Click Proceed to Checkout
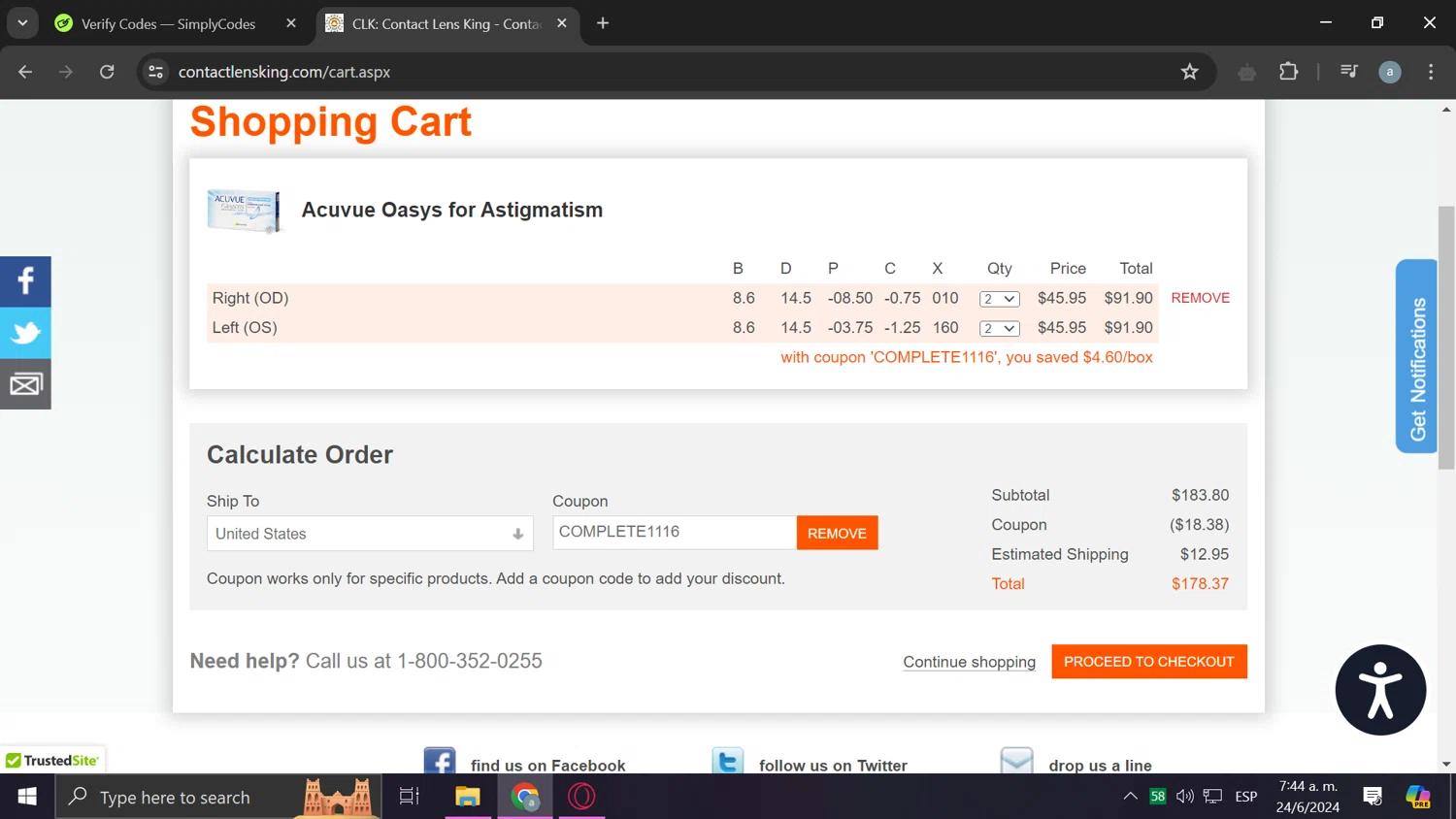 1149,662
